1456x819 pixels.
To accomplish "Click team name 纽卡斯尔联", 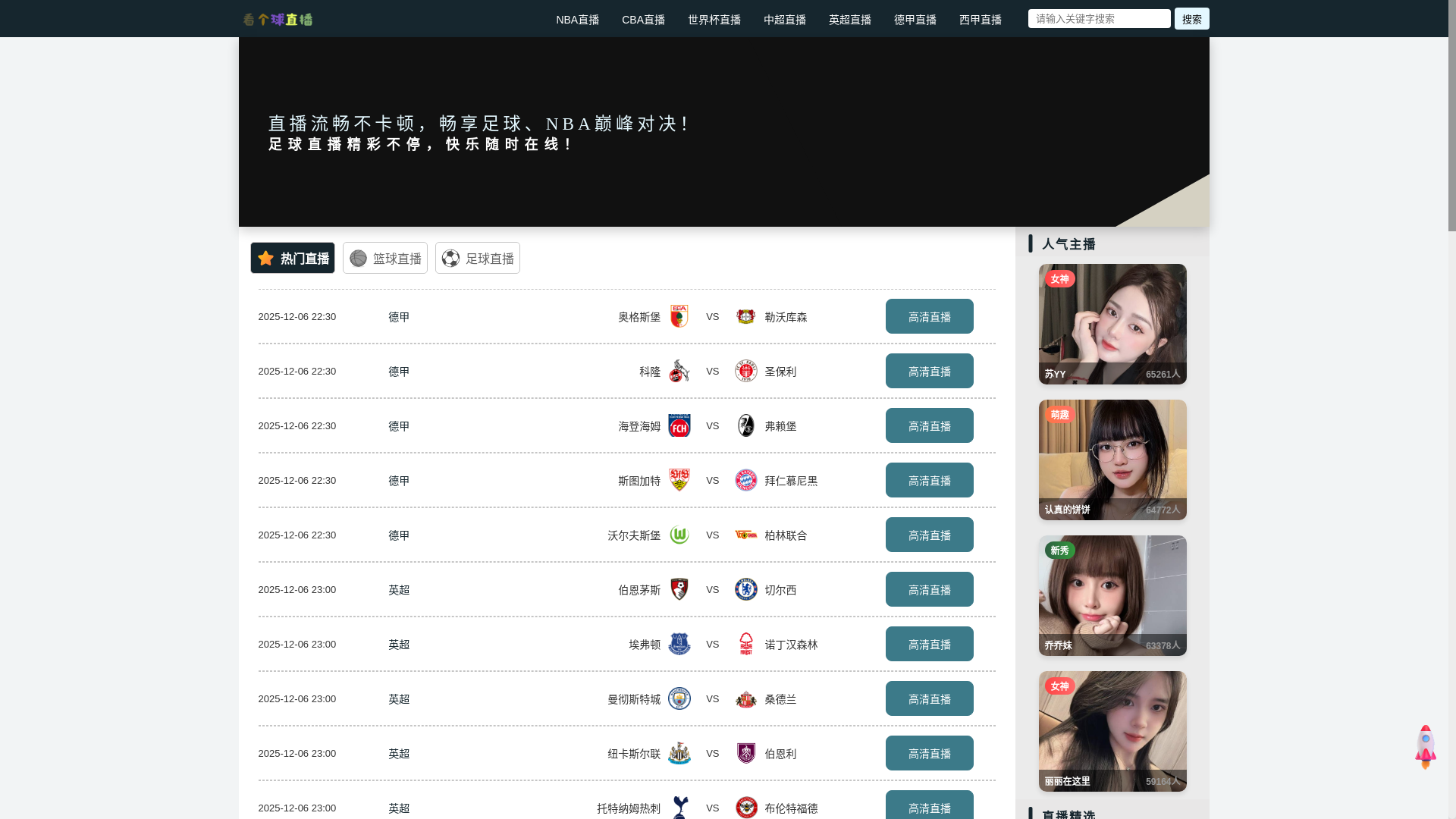I will tap(634, 754).
